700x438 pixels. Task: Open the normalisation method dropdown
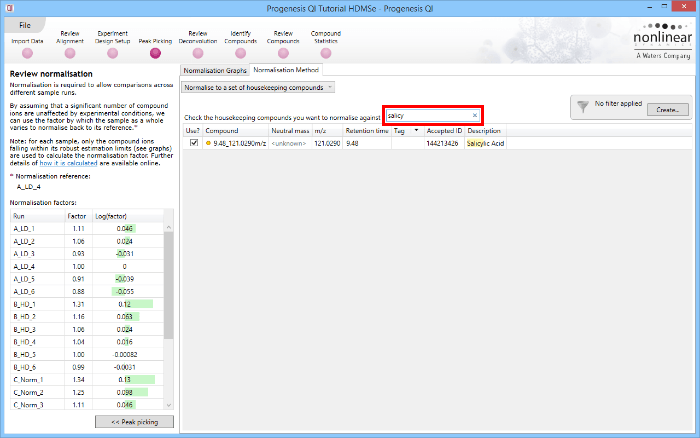tap(258, 88)
